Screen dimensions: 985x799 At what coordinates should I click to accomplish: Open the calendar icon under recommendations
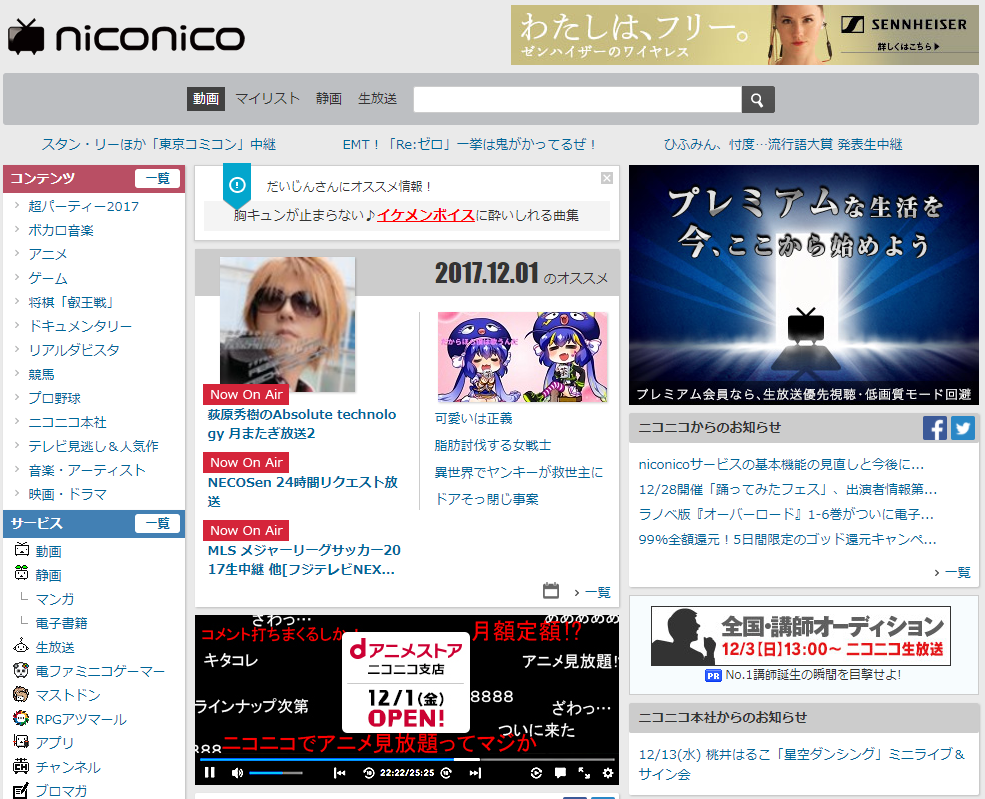click(551, 591)
